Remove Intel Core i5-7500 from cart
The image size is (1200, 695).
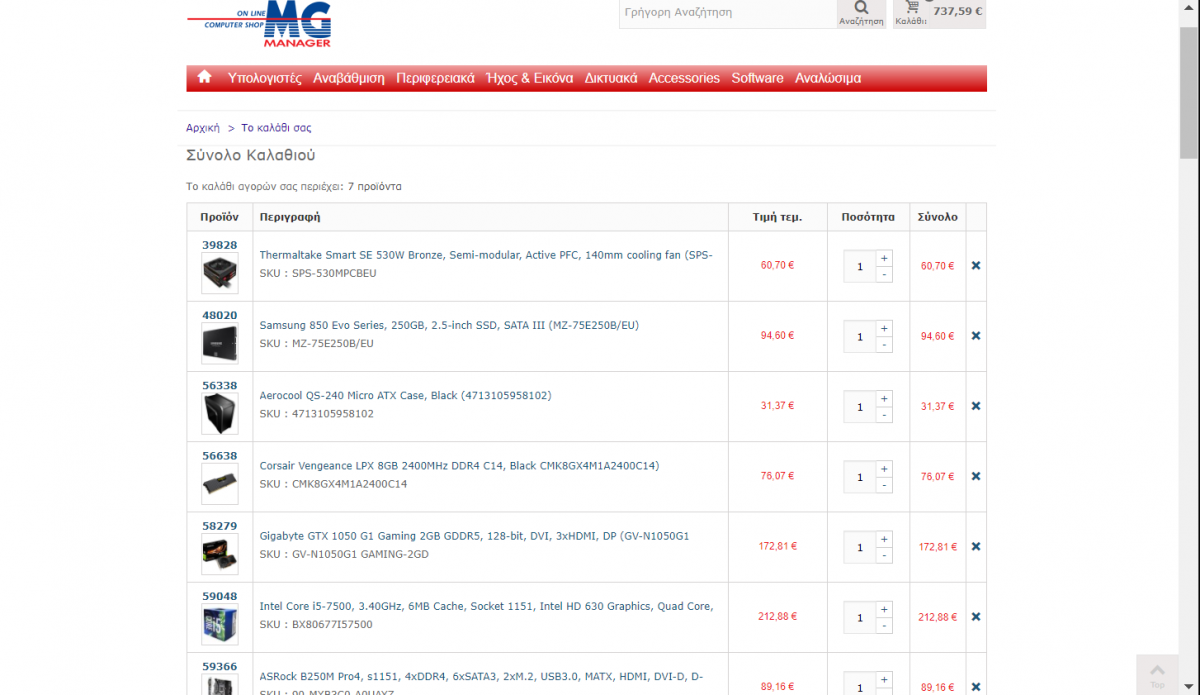pos(976,617)
